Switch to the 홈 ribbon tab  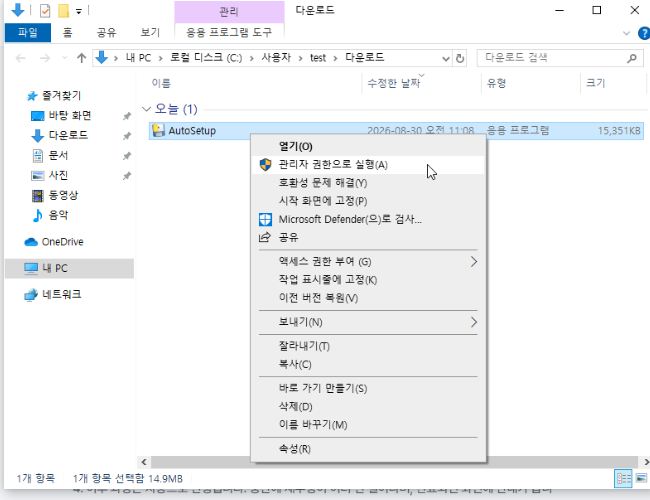[68, 32]
